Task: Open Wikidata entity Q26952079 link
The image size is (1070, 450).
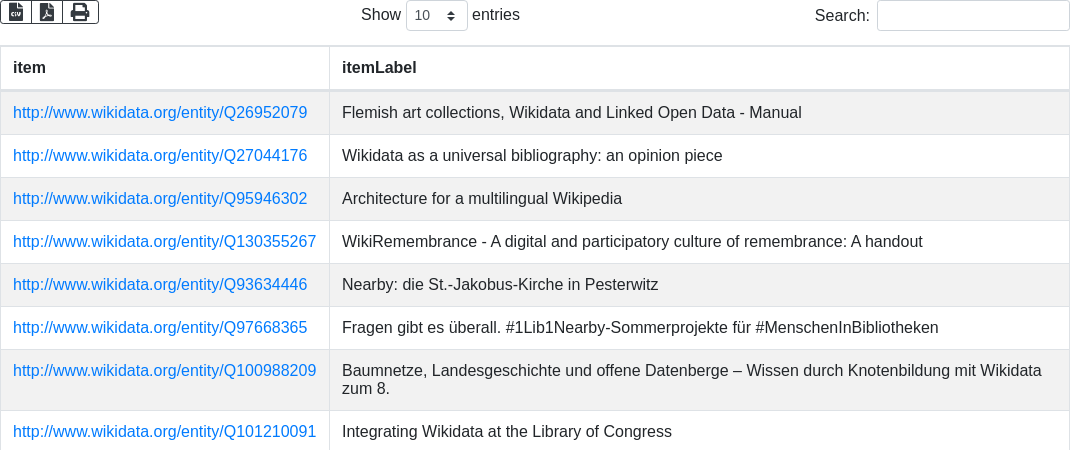Action: (x=160, y=113)
